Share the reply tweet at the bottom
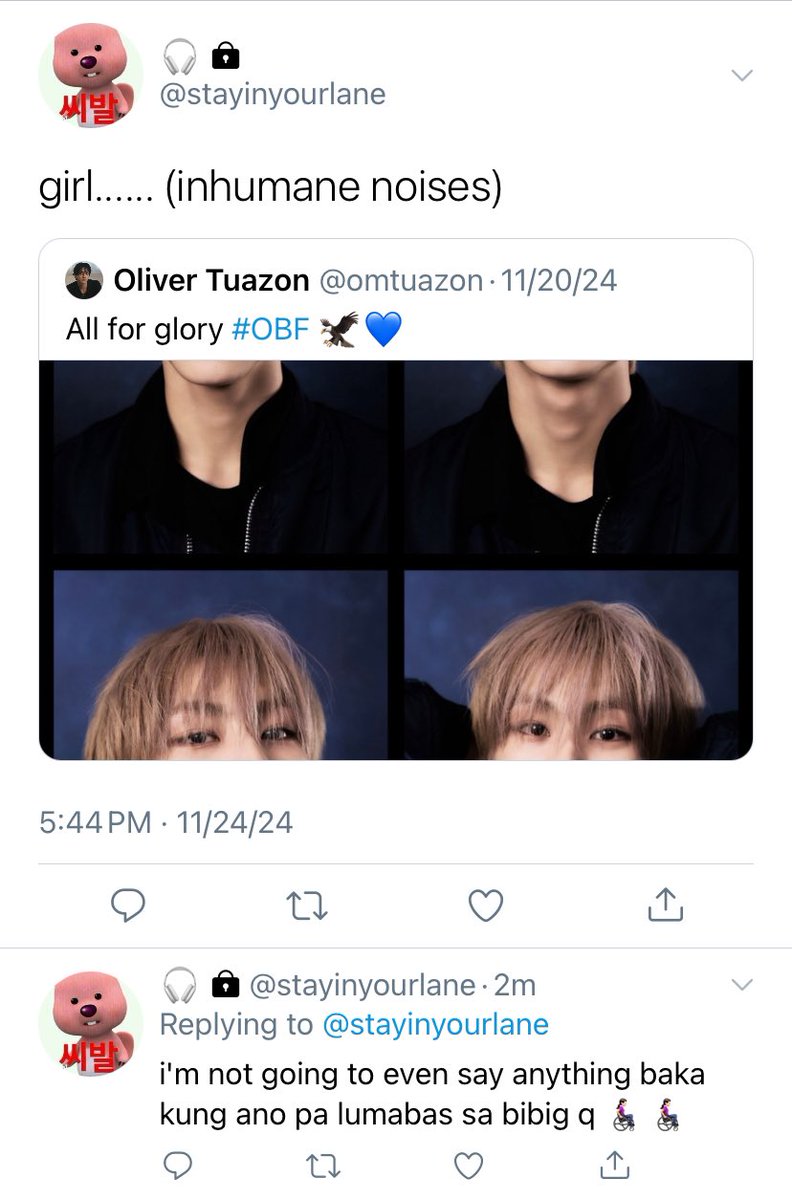The height and width of the screenshot is (1200, 792). point(614,1164)
